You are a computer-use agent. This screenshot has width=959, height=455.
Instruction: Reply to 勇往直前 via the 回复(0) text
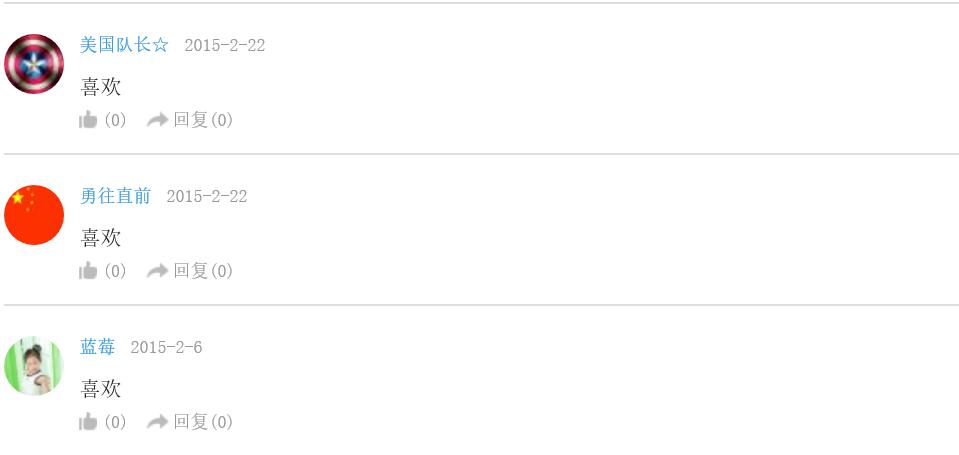[x=203, y=271]
